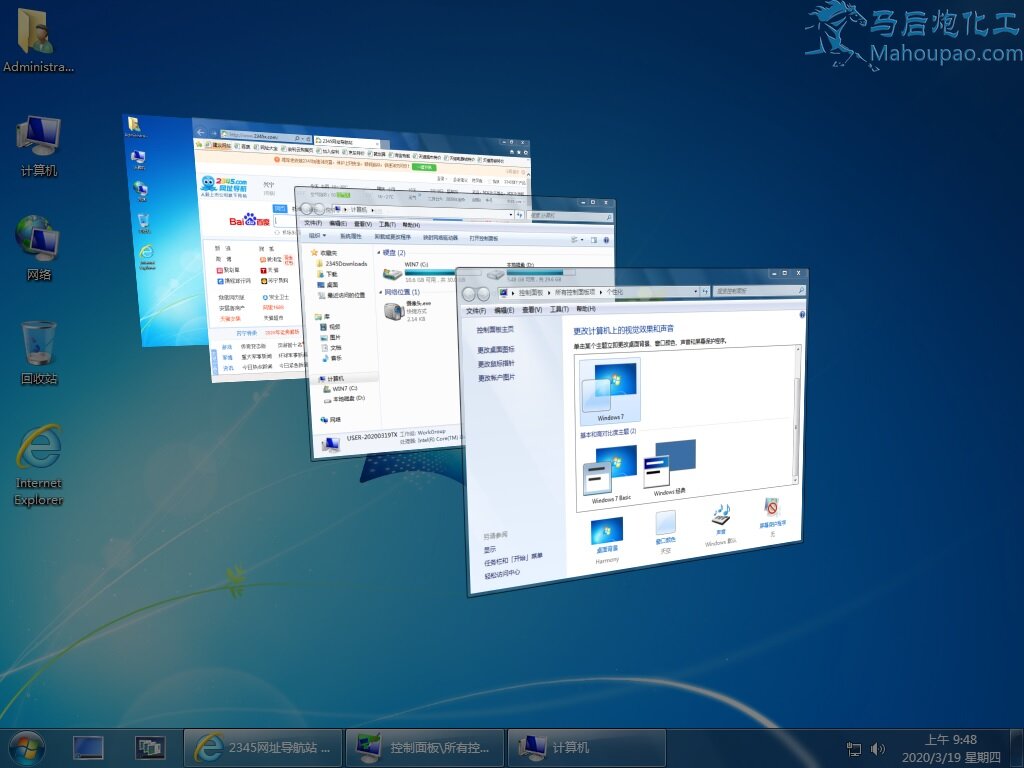The height and width of the screenshot is (768, 1024).
Task: Open the 网络 desktop icon
Action: click(x=39, y=239)
